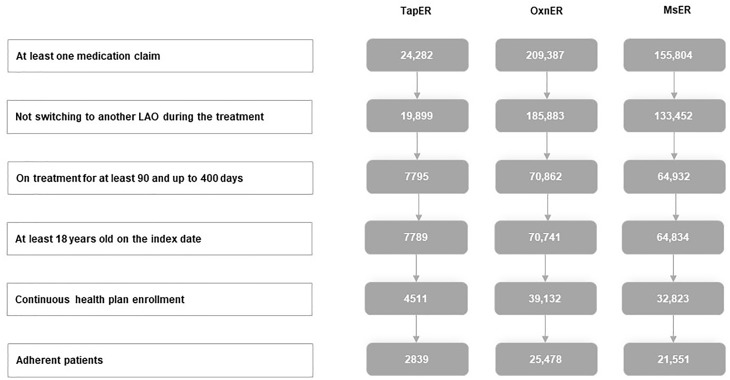Select the OxnER 70,862 box
This screenshot has height=380, width=730.
[546, 176]
